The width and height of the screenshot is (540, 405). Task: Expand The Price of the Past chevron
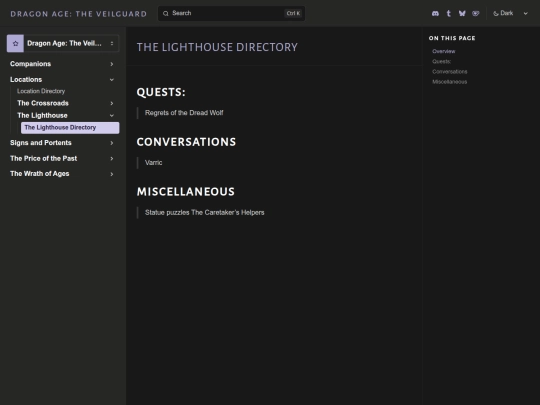click(112, 158)
